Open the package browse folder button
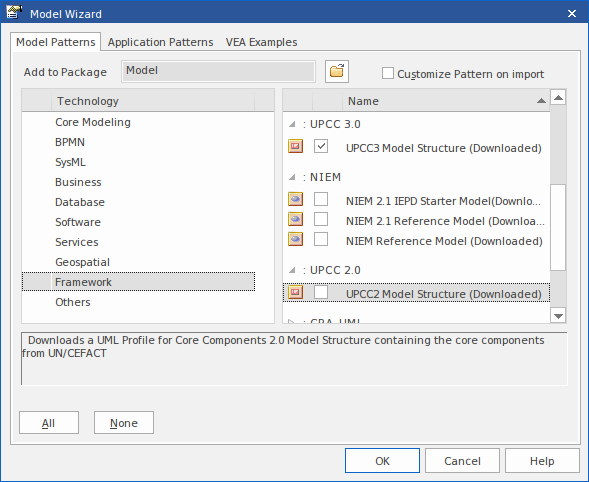 tap(337, 71)
